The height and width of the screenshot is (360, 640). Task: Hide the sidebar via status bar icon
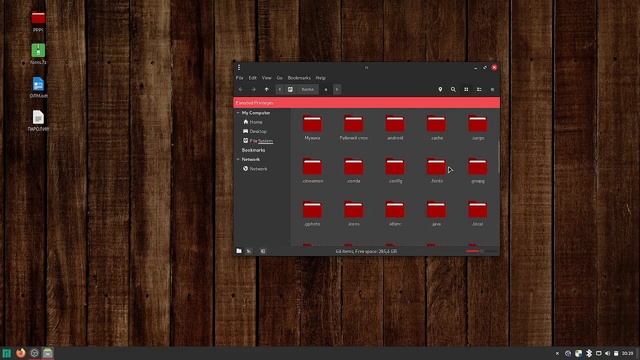click(x=263, y=251)
